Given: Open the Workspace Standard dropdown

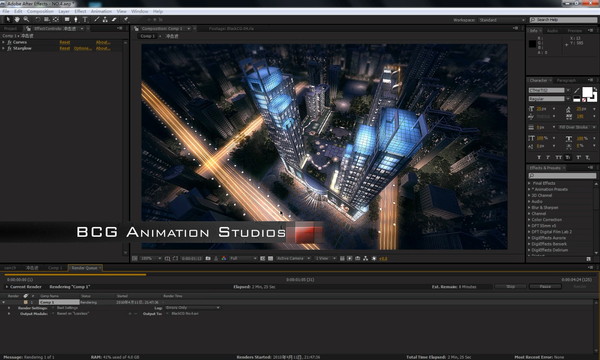Looking at the screenshot, I should [502, 20].
